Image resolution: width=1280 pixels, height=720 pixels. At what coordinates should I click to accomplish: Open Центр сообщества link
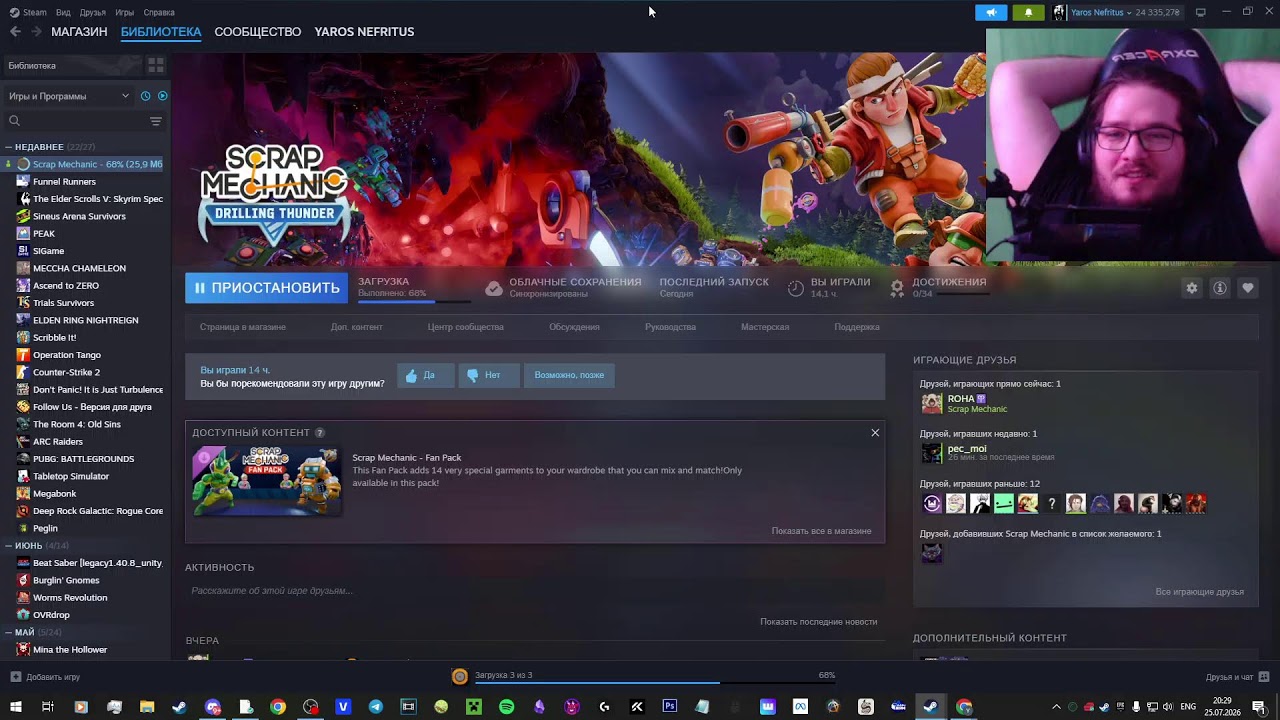tap(466, 327)
